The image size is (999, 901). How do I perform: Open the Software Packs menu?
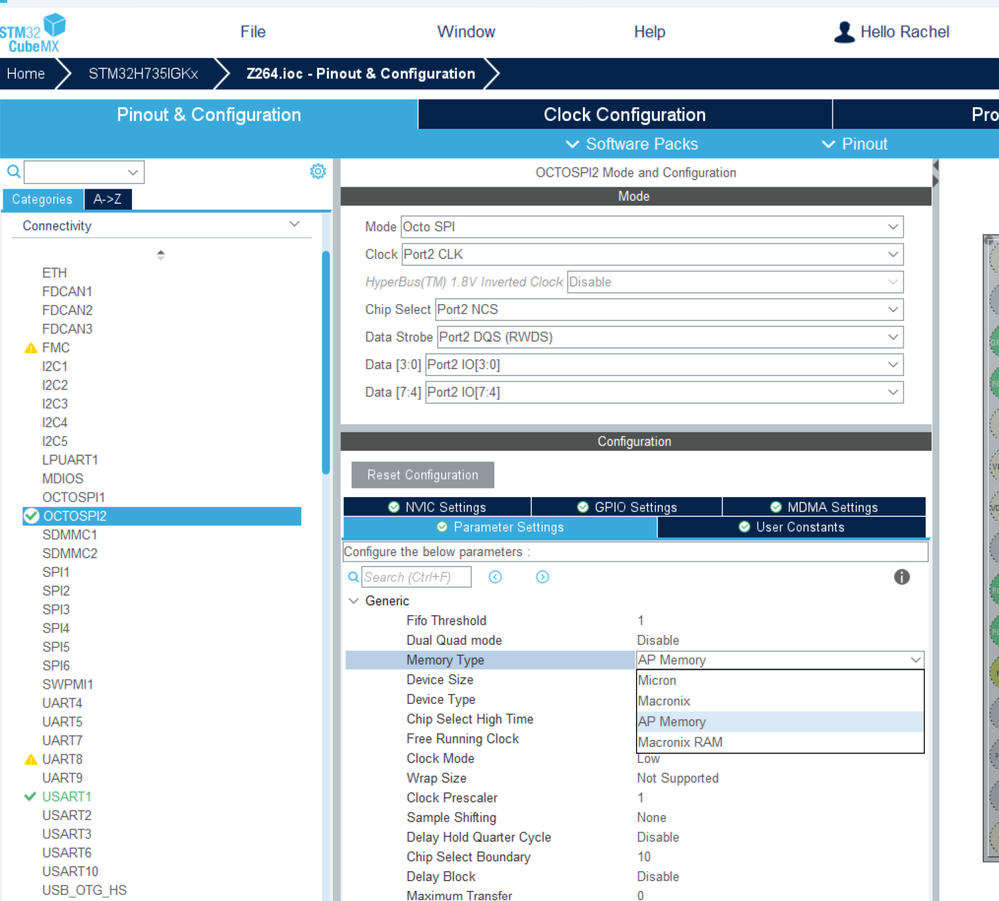[x=632, y=144]
